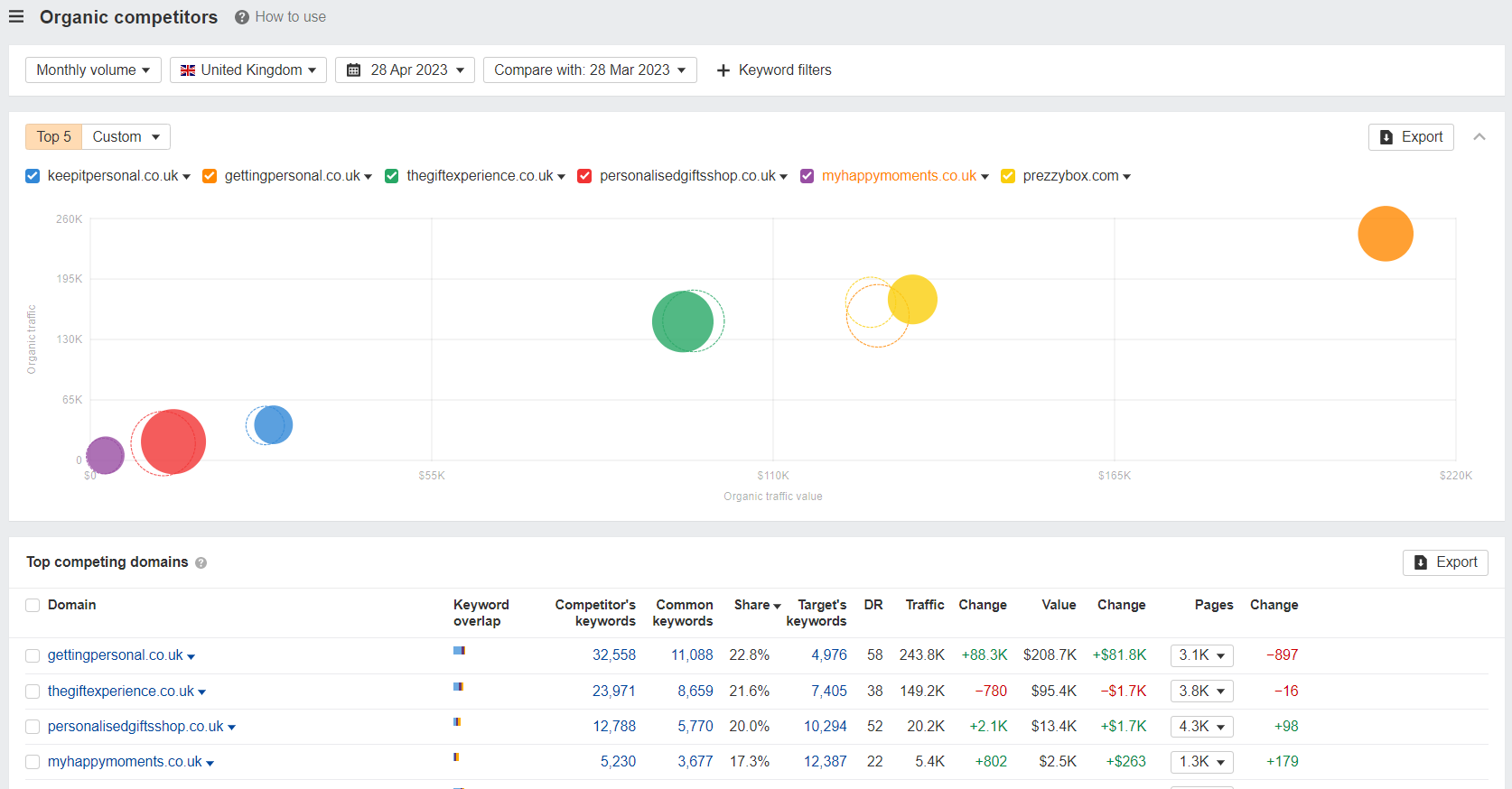Click the keyword overlap bar for thegiftexperience.co.uk
The height and width of the screenshot is (789, 1512).
click(458, 686)
